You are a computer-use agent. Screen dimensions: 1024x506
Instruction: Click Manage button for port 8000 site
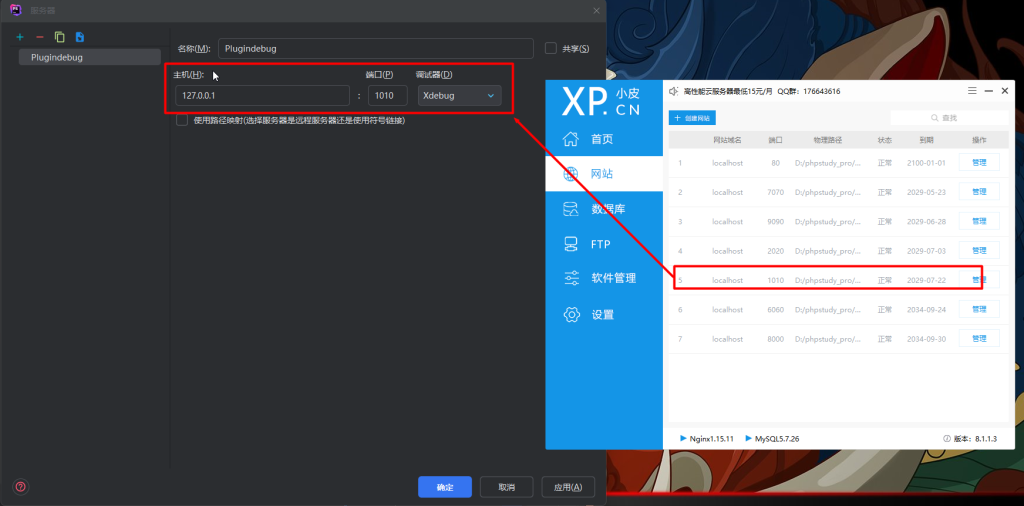979,338
